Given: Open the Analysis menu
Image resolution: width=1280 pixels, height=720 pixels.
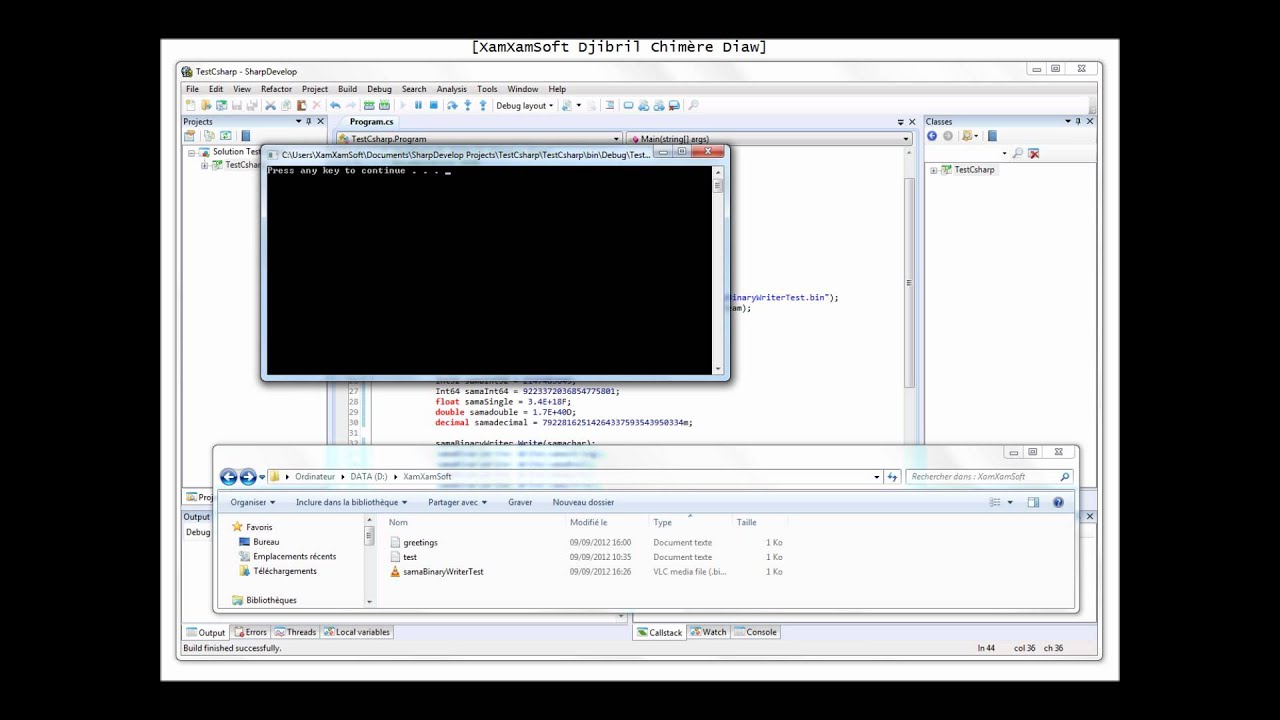Looking at the screenshot, I should [x=451, y=89].
